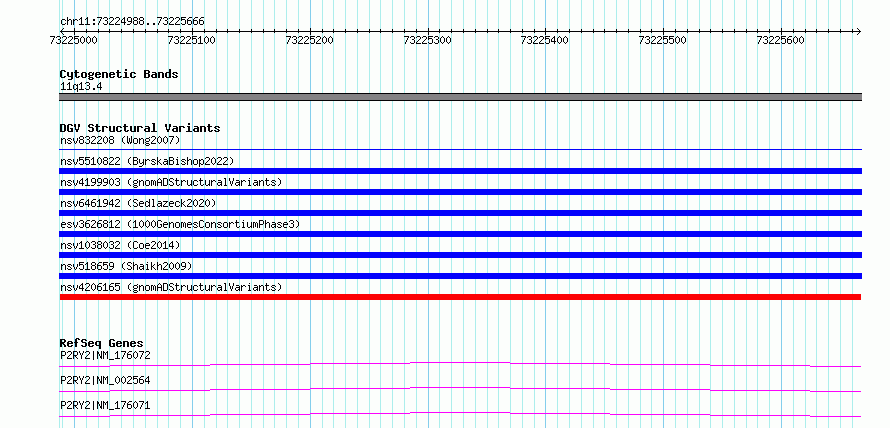Click the esv3626812 (1000GenomesConsortiumPhase3) label
This screenshot has height=428, width=890.
click(180, 224)
